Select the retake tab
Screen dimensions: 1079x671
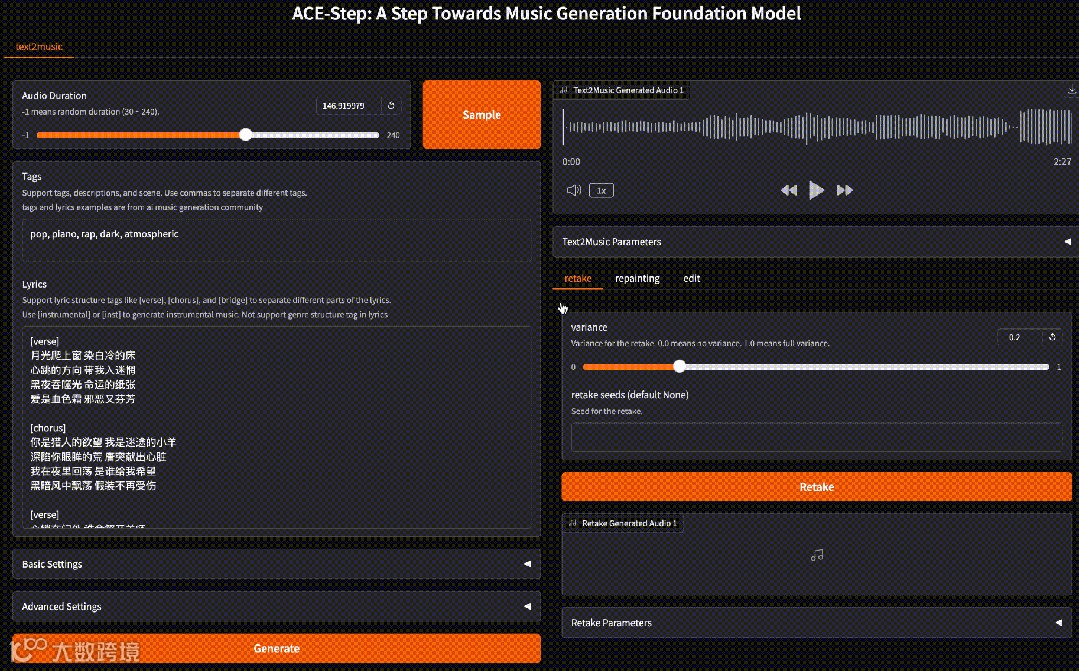tap(577, 278)
